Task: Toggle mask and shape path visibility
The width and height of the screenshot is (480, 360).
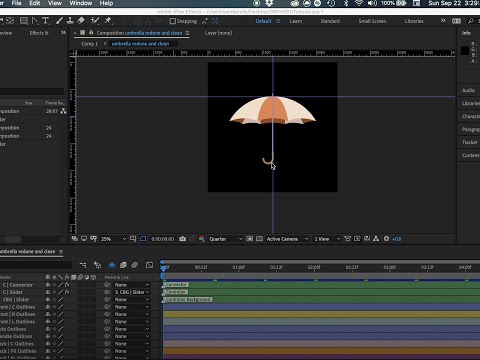Action: pos(143,239)
